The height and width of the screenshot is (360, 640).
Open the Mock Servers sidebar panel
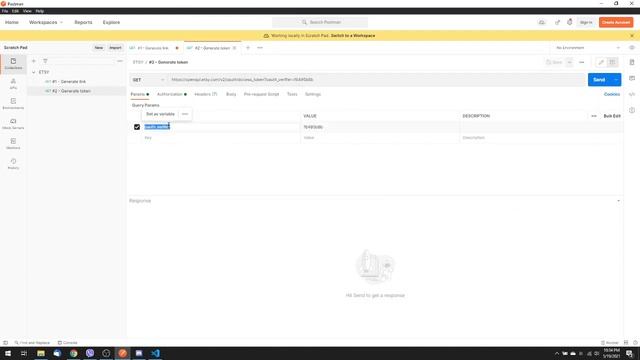pos(13,124)
